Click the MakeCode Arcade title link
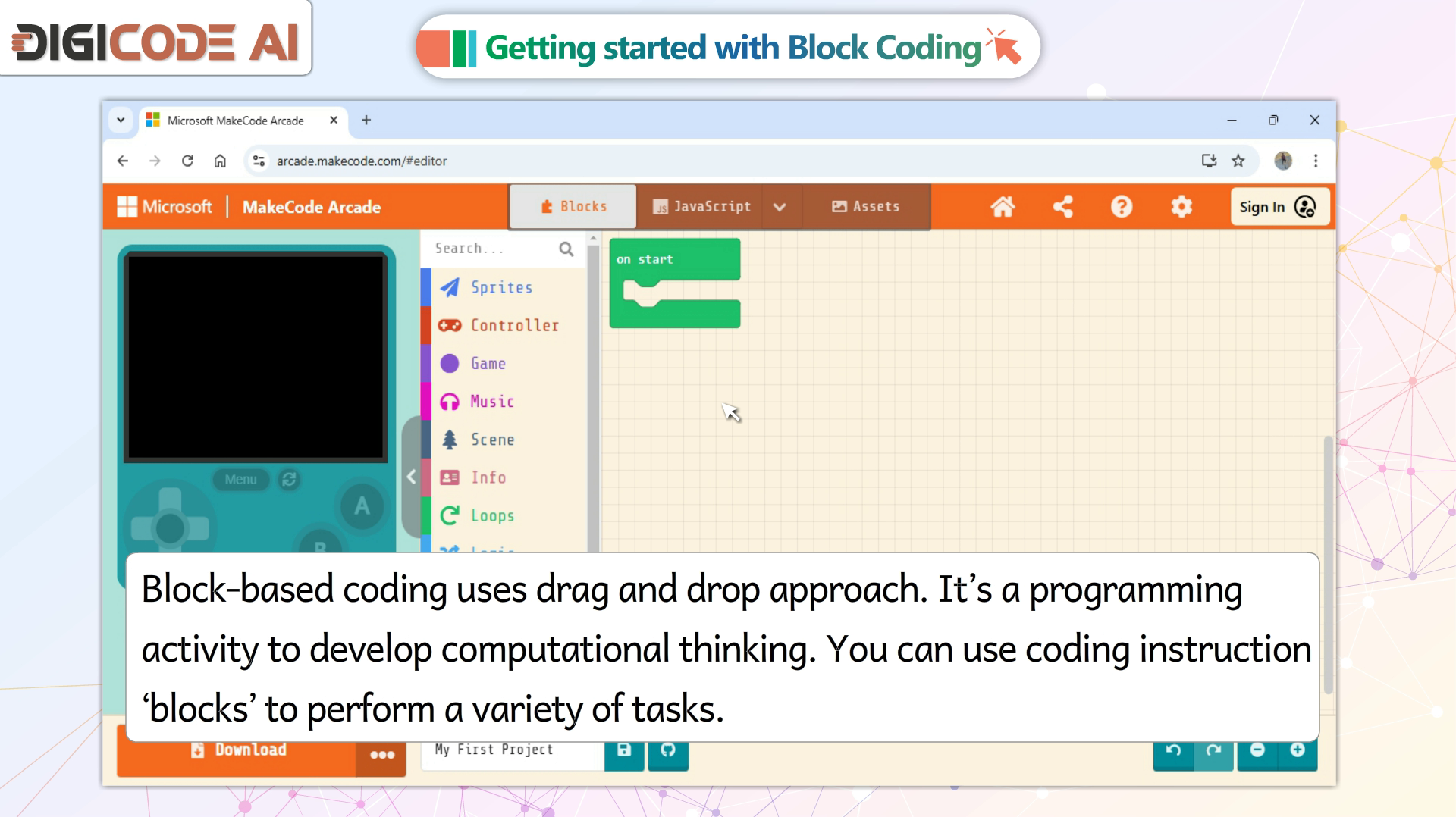Screen dimensions: 1456x817 312,207
